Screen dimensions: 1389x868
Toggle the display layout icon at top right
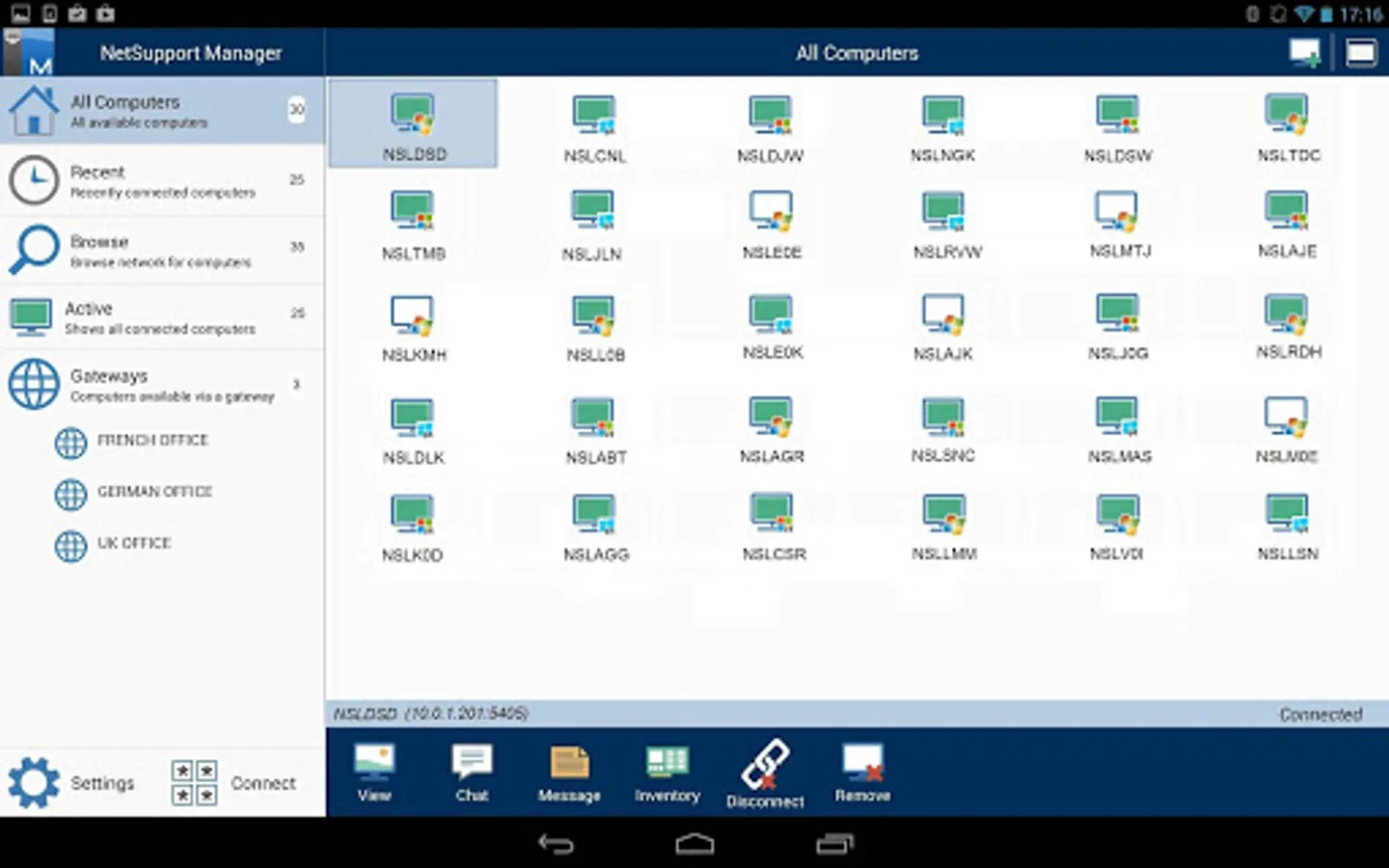(x=1360, y=53)
